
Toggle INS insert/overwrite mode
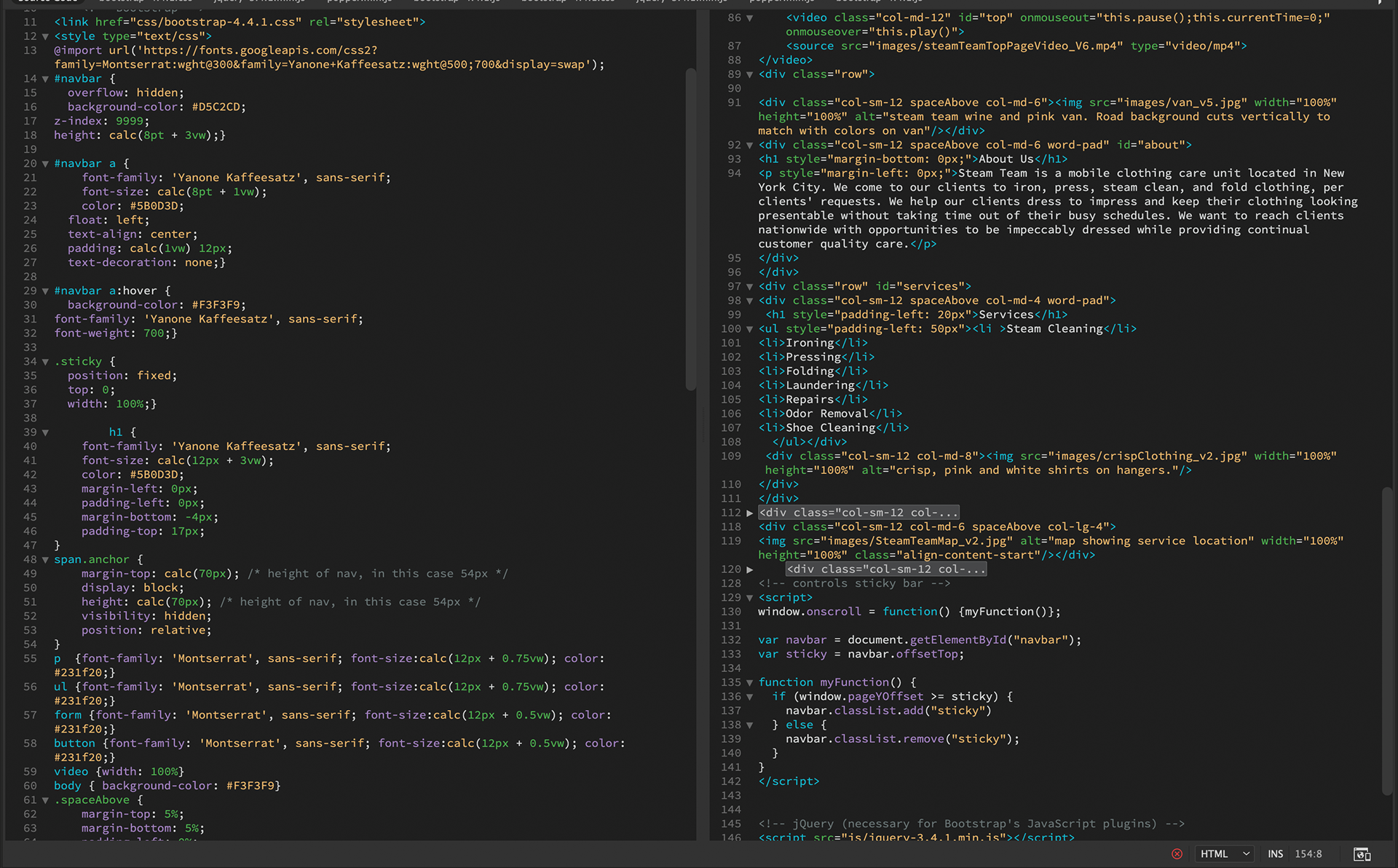pos(1275,853)
